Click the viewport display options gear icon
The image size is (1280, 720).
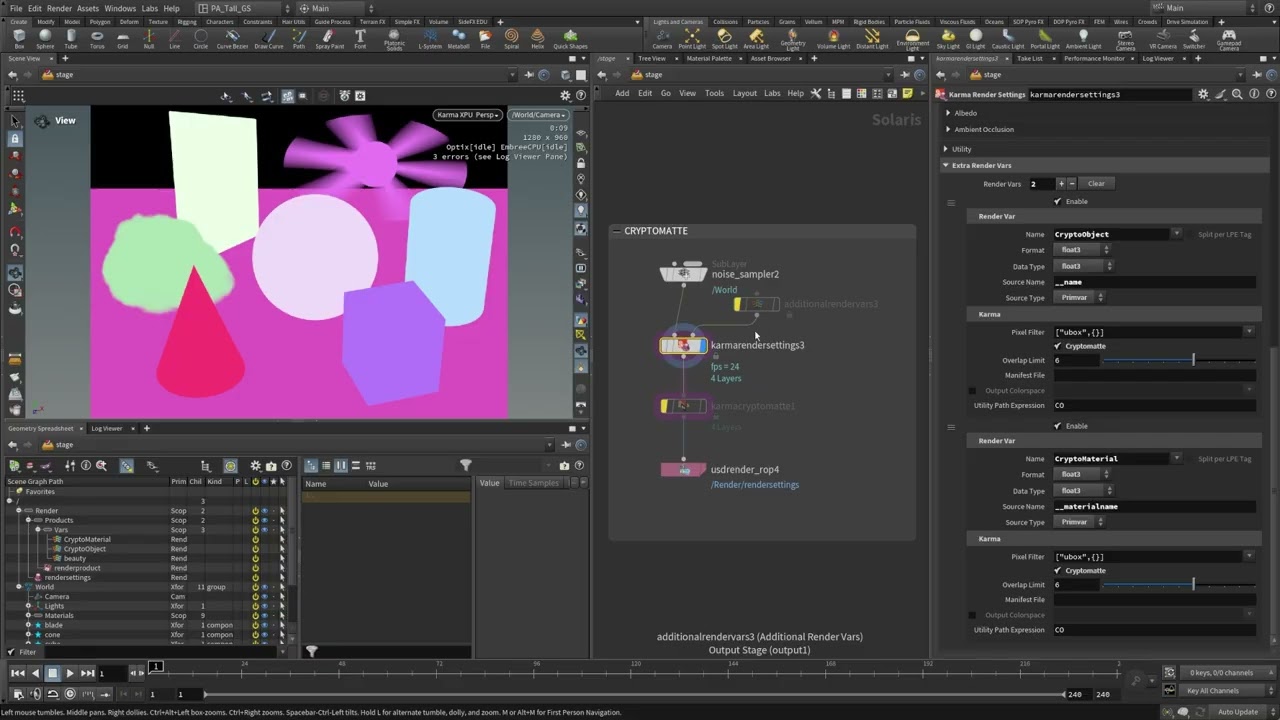pyautogui.click(x=565, y=96)
